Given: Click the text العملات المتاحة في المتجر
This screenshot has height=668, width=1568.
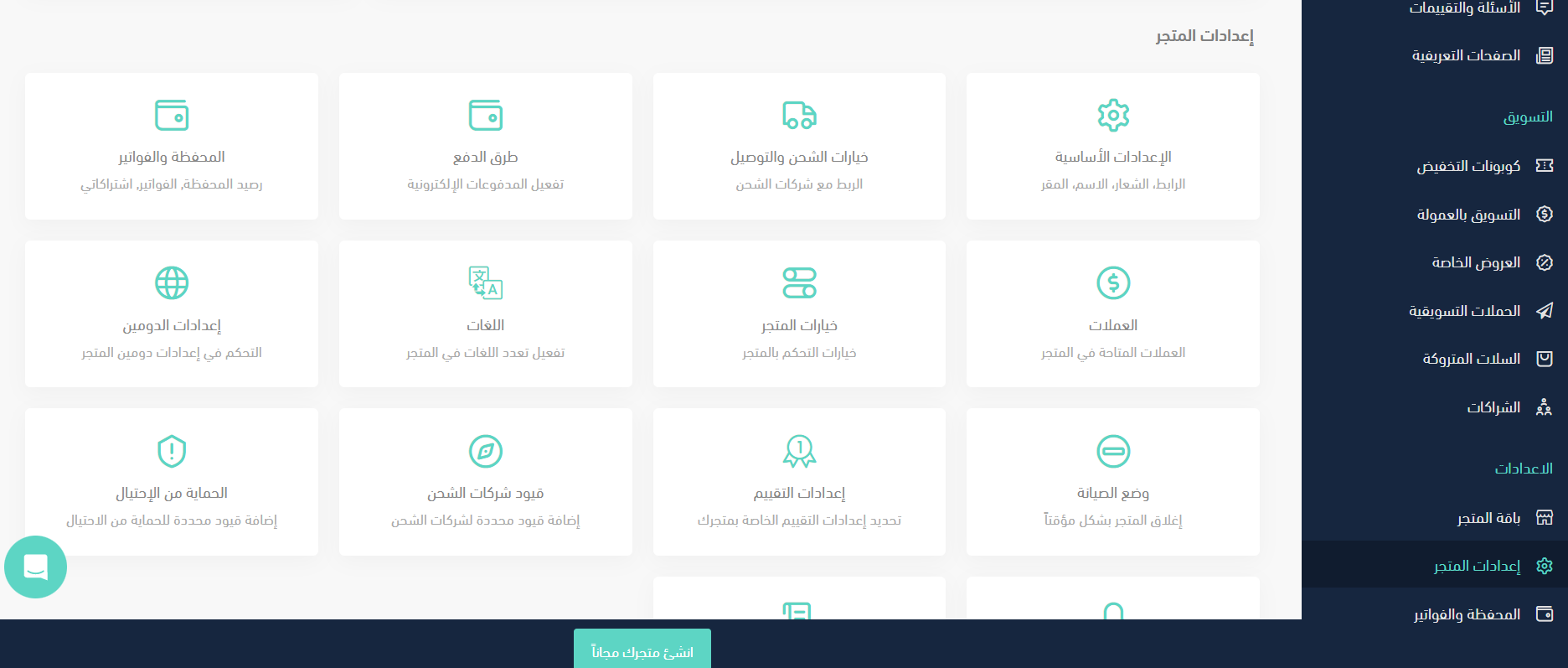Looking at the screenshot, I should click(1113, 353).
